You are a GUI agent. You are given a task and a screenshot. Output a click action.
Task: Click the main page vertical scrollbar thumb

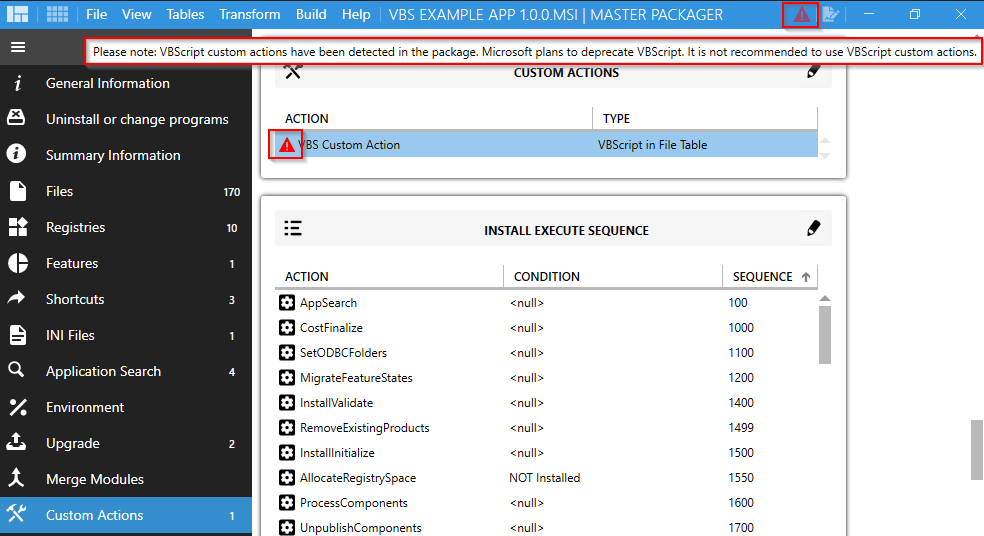tap(976, 449)
